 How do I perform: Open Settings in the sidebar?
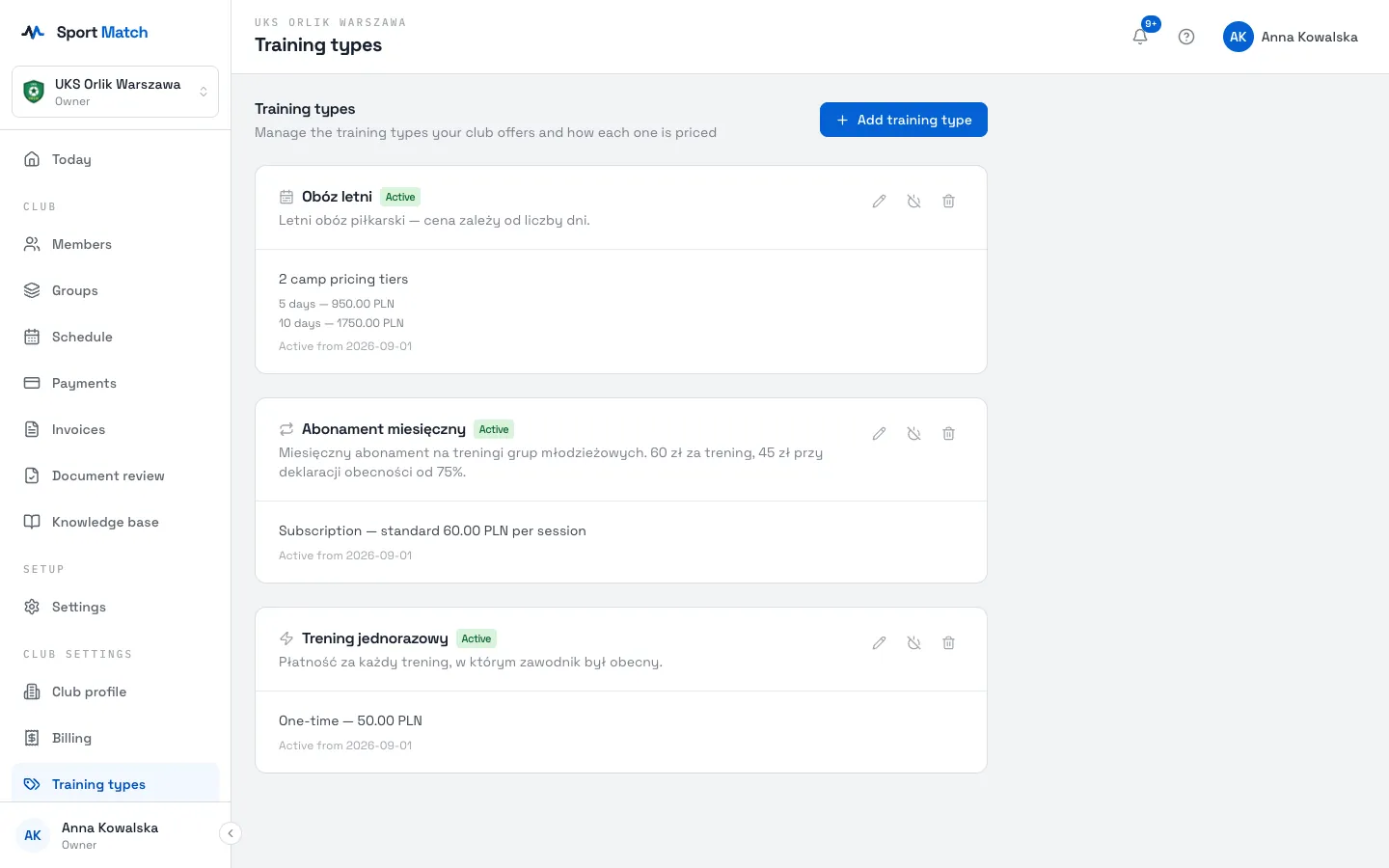[x=115, y=607]
